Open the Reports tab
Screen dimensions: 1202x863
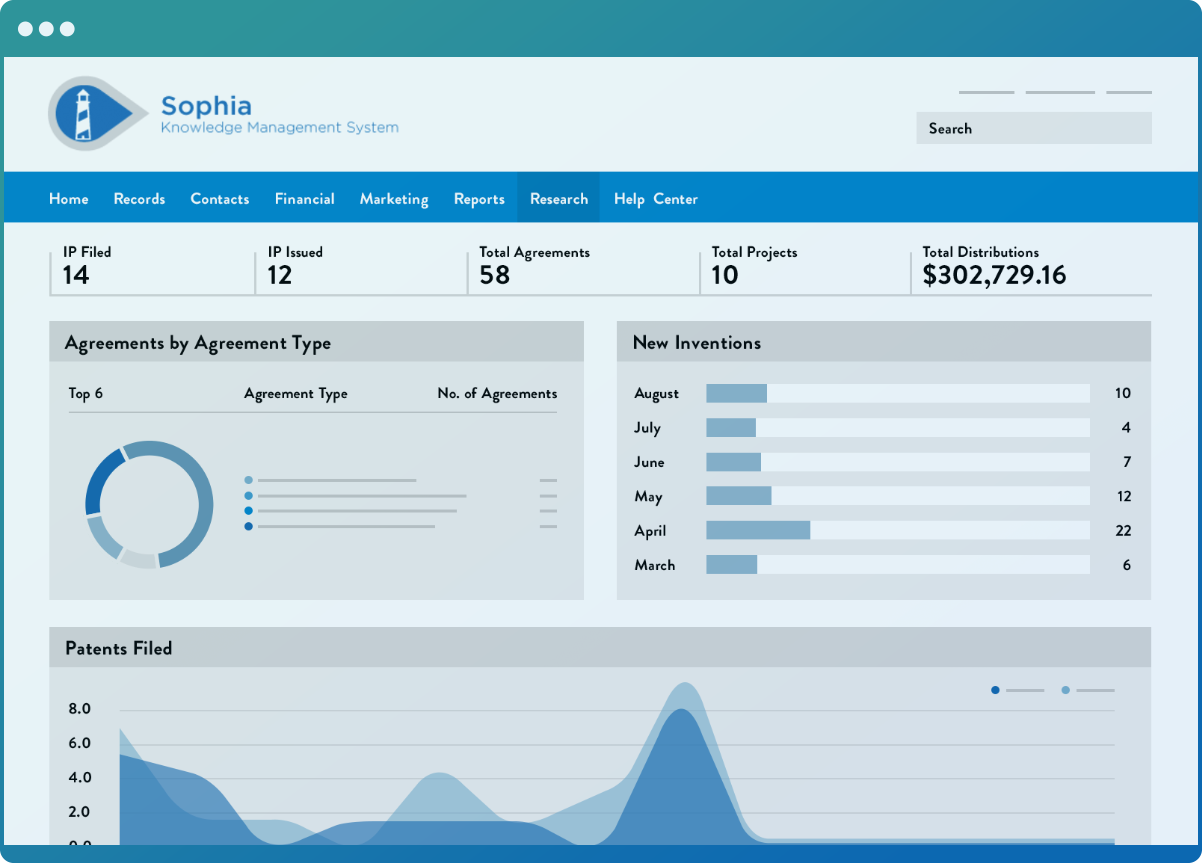coord(479,198)
